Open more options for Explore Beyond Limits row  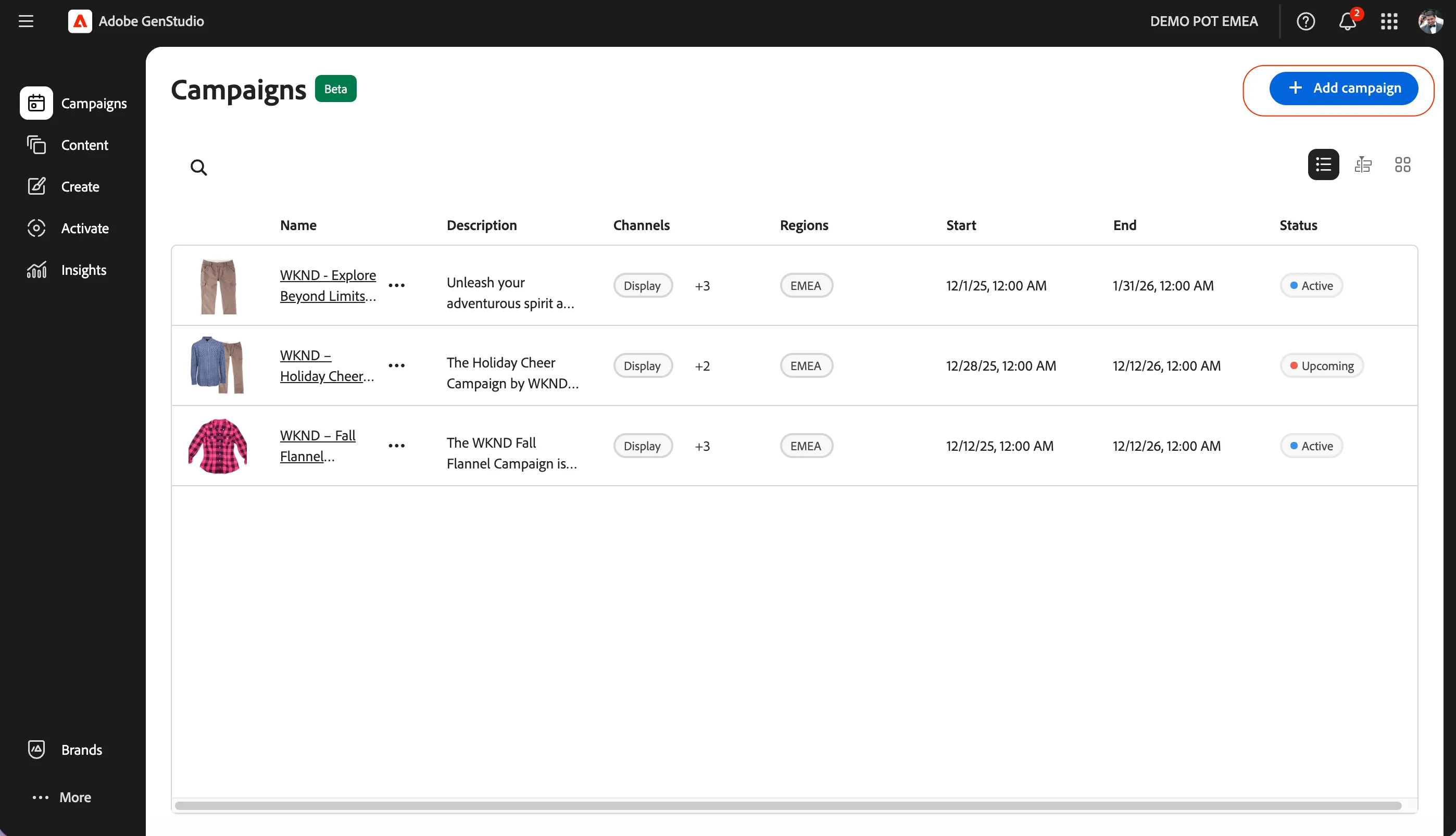[x=396, y=285]
